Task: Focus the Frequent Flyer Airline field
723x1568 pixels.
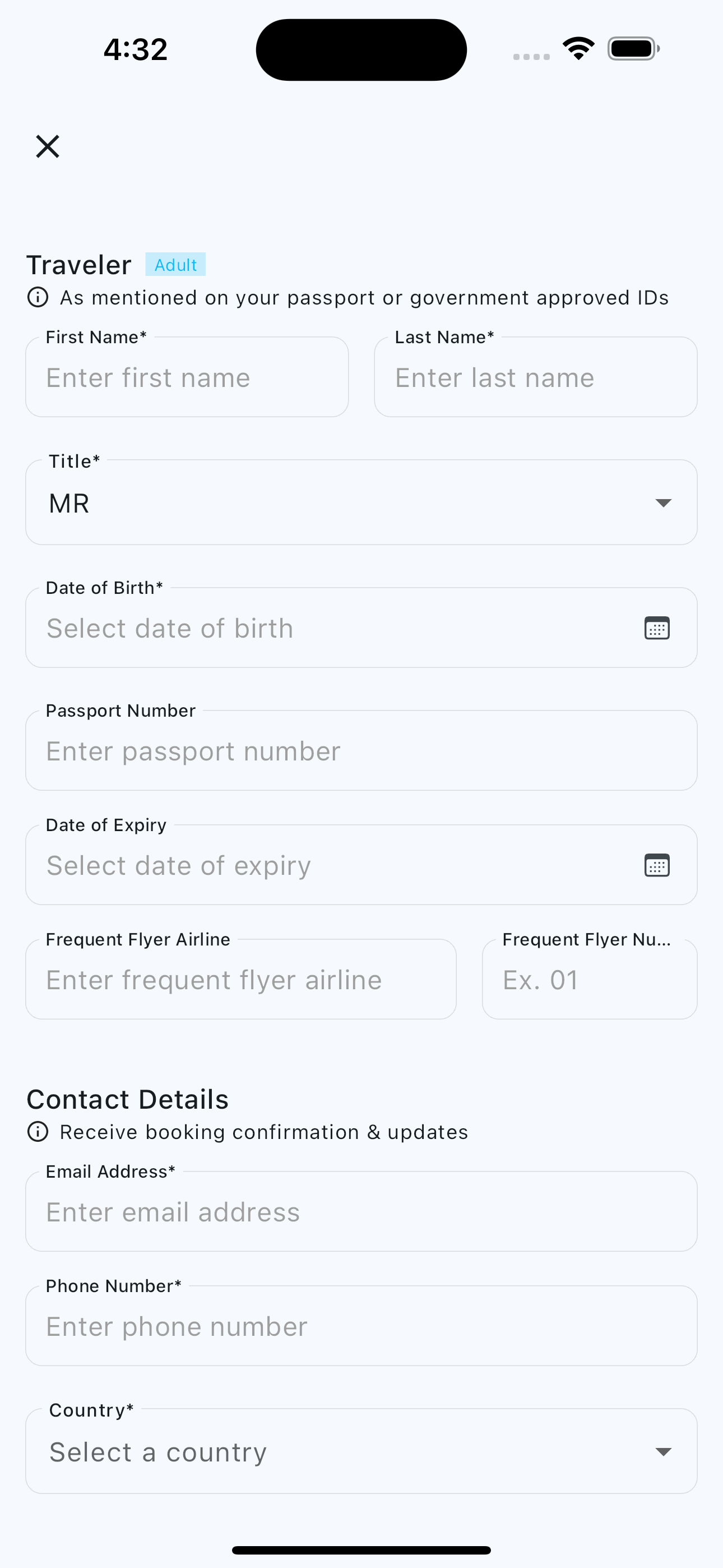Action: 241,979
